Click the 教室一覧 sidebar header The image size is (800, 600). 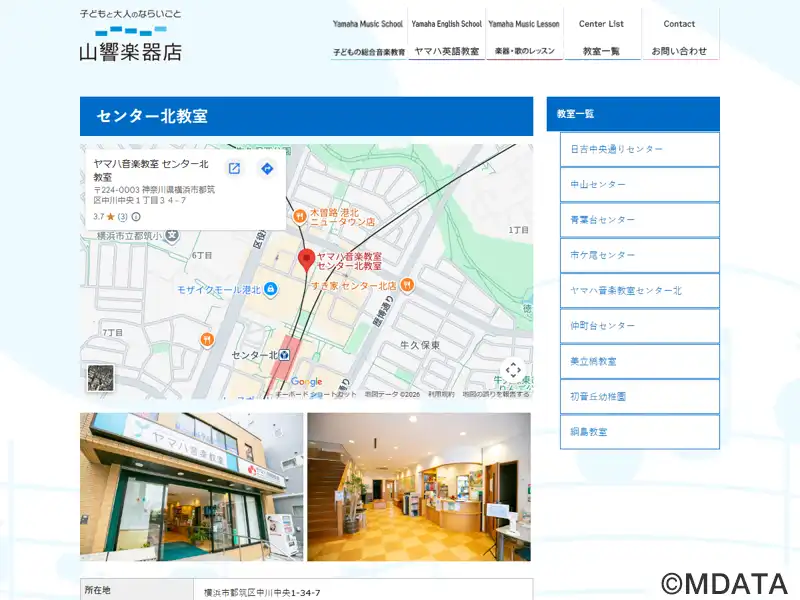[x=633, y=114]
